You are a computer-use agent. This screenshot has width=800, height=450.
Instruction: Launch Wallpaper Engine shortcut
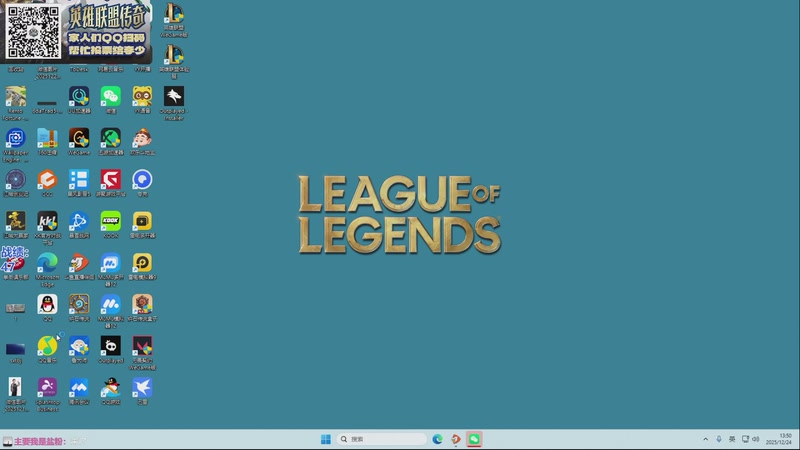[x=16, y=138]
